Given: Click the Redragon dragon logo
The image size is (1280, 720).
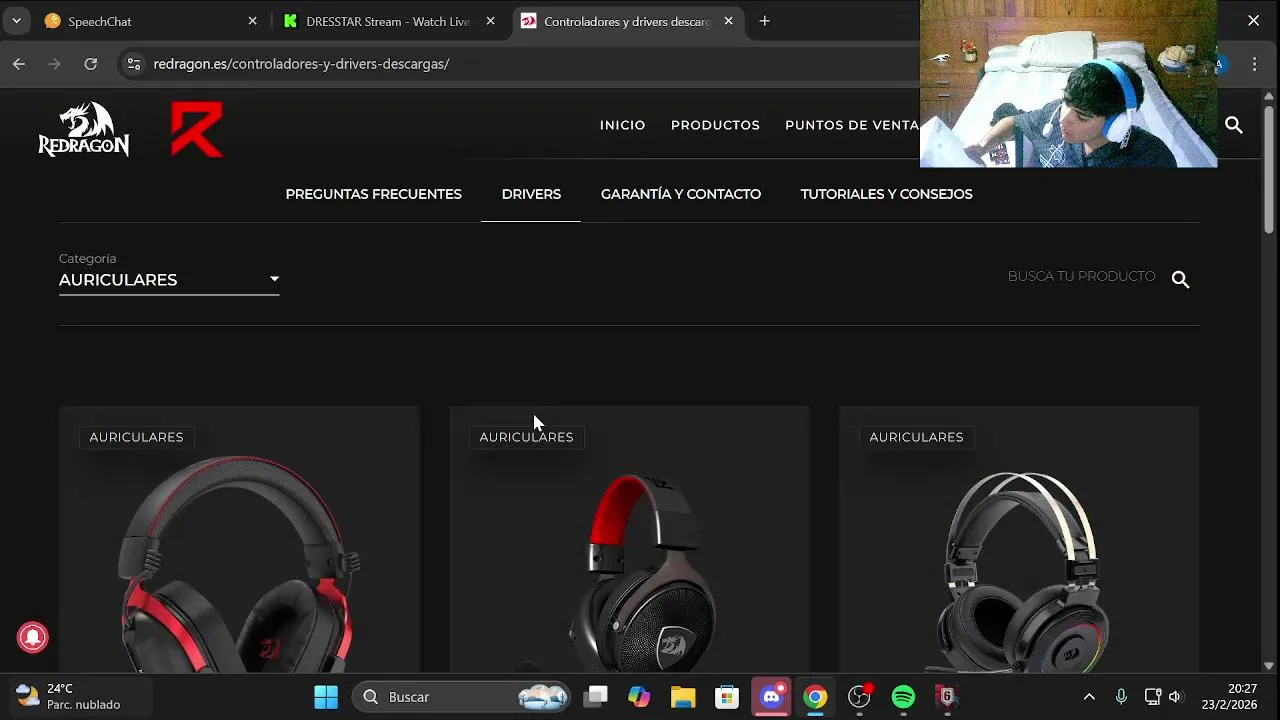Looking at the screenshot, I should (x=84, y=129).
